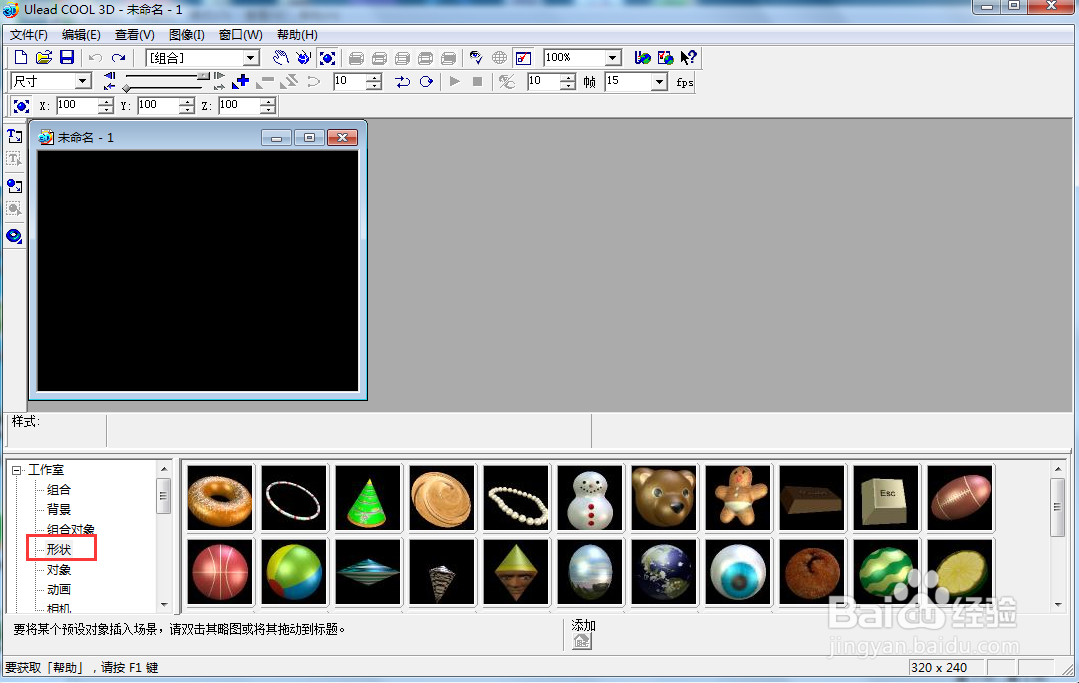
Task: Toggle the loop playback icon
Action: [426, 82]
